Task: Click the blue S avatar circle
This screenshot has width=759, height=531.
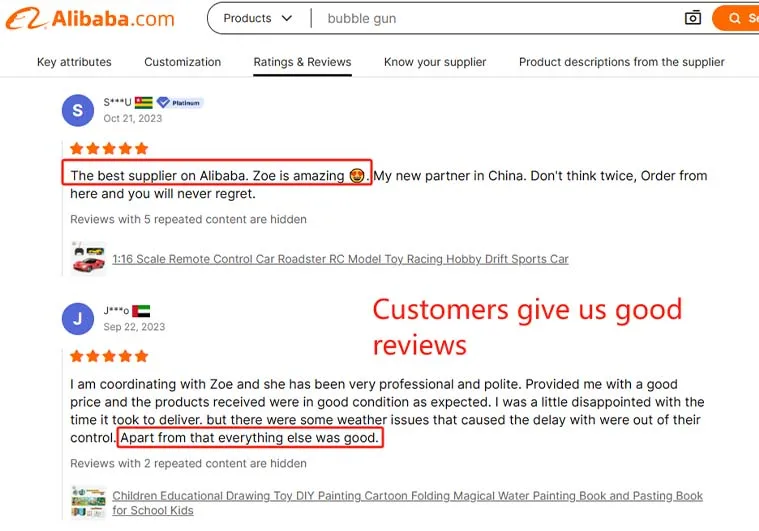Action: click(78, 110)
